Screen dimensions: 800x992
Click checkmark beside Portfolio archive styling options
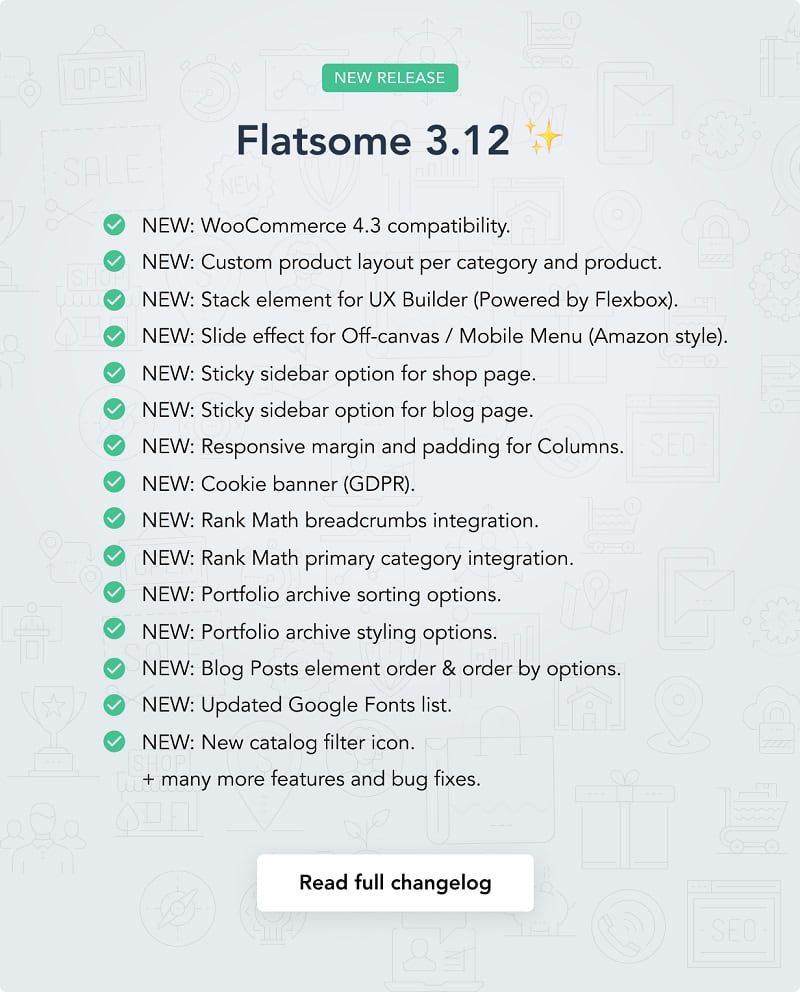click(x=114, y=631)
